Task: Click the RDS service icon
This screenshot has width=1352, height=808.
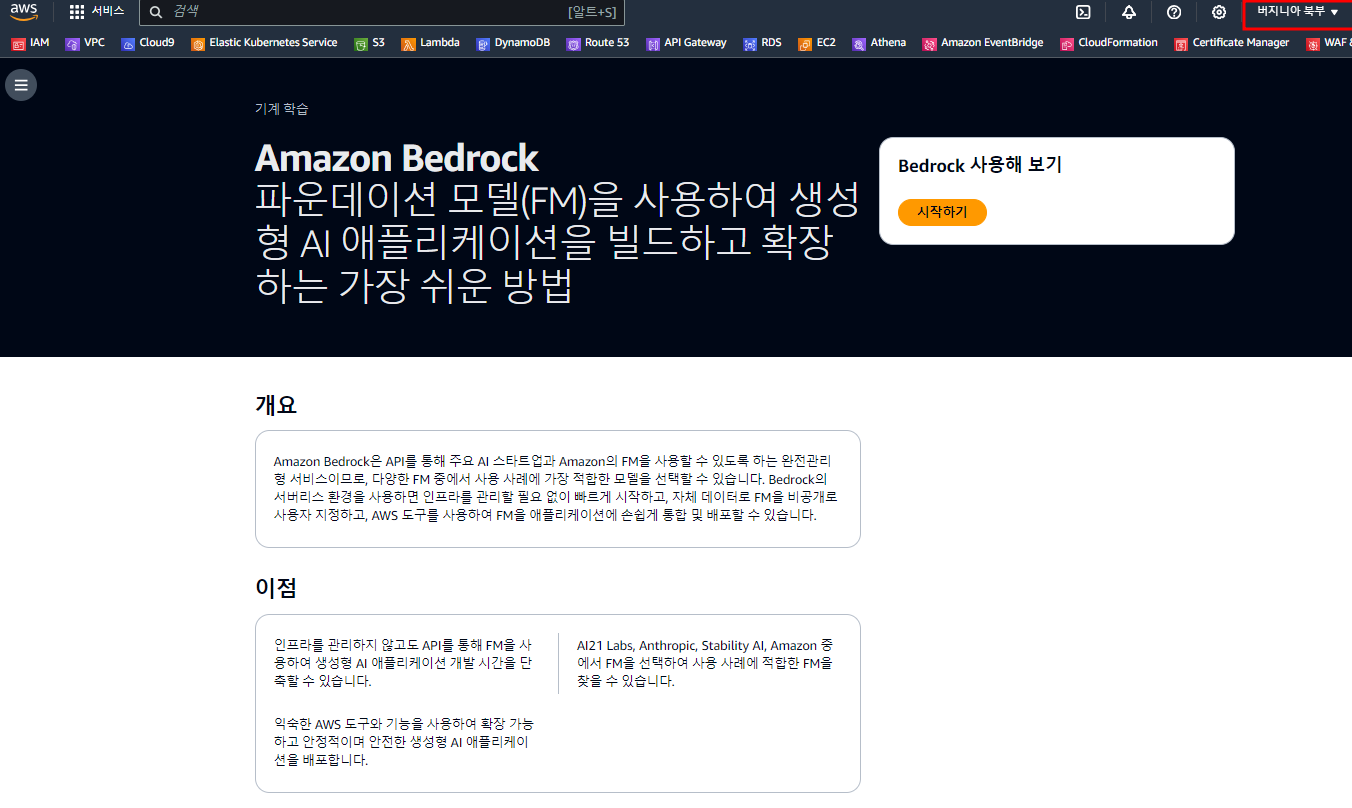Action: (749, 44)
